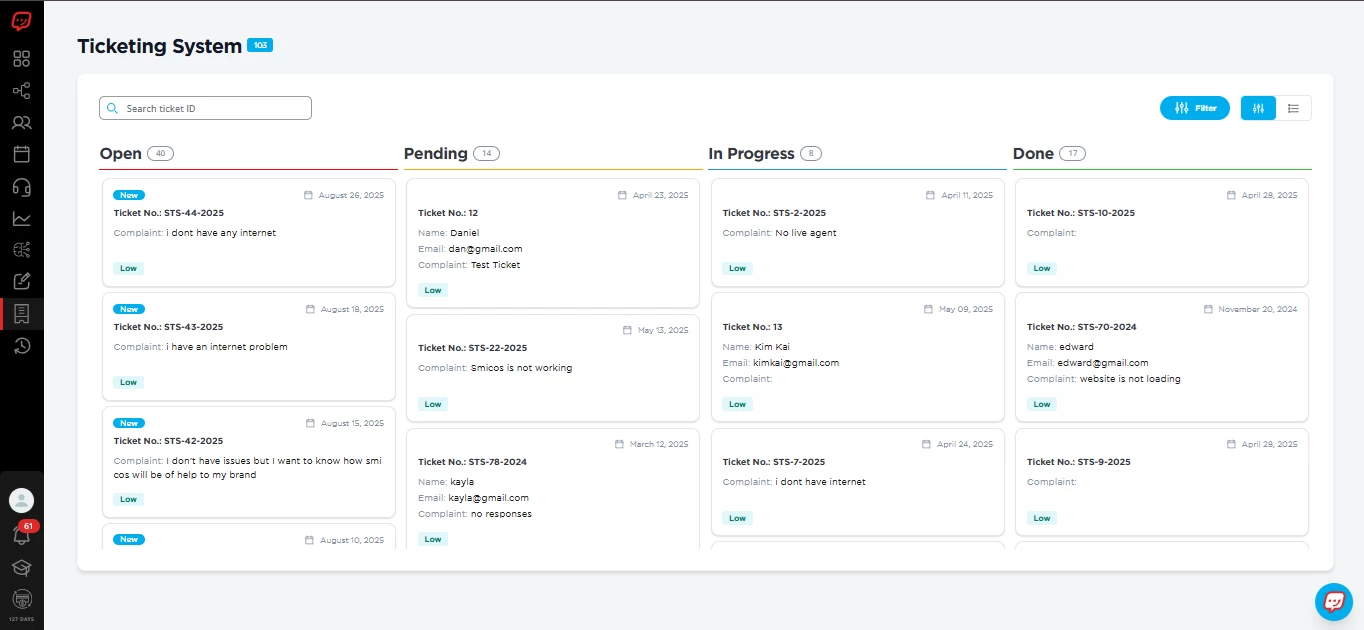Click the workflow nodes icon in sidebar
Viewport: 1364px width, 630px height.
click(x=21, y=91)
